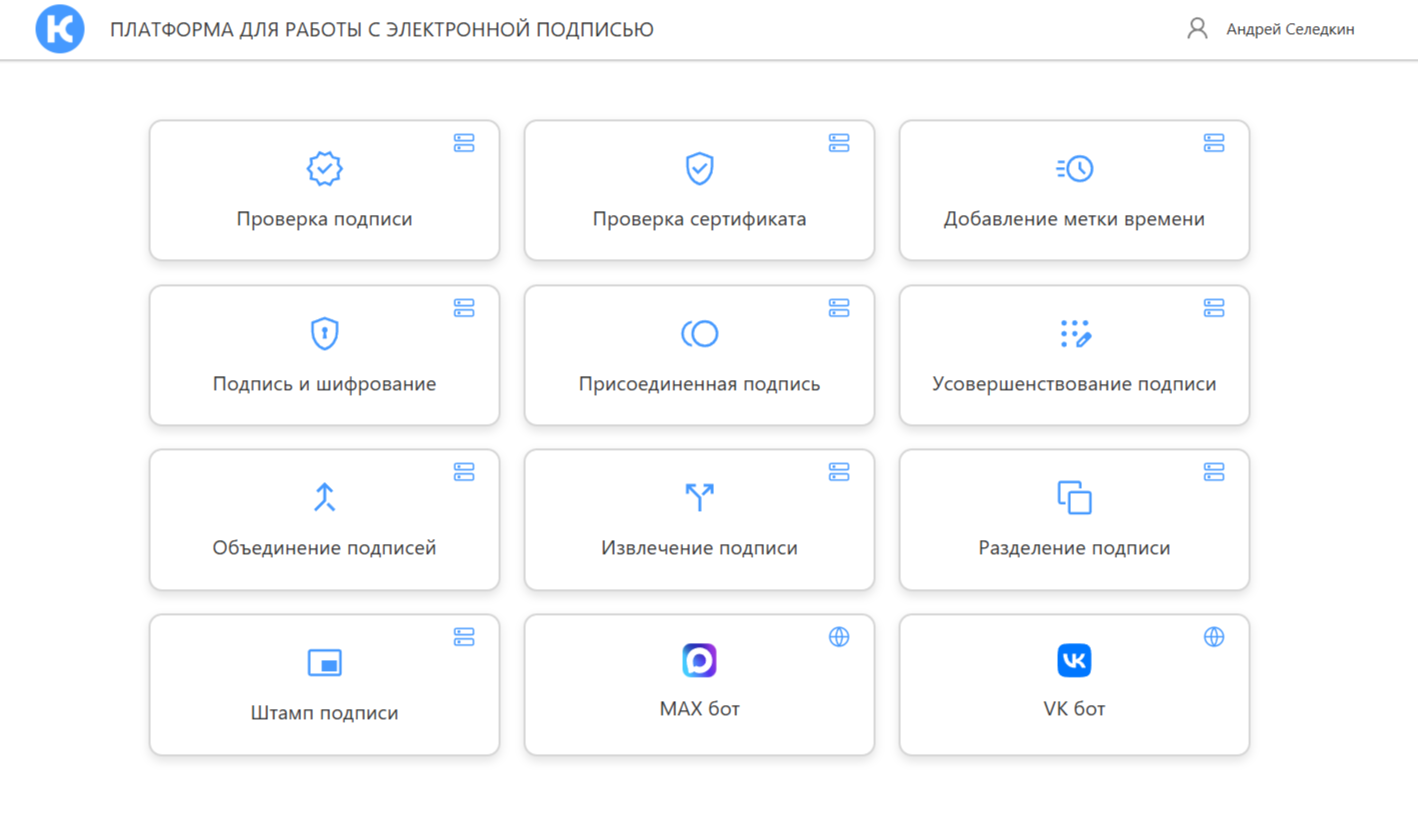Open Добавление метки времени clock icon
The image size is (1418, 828).
pyautogui.click(x=1074, y=168)
